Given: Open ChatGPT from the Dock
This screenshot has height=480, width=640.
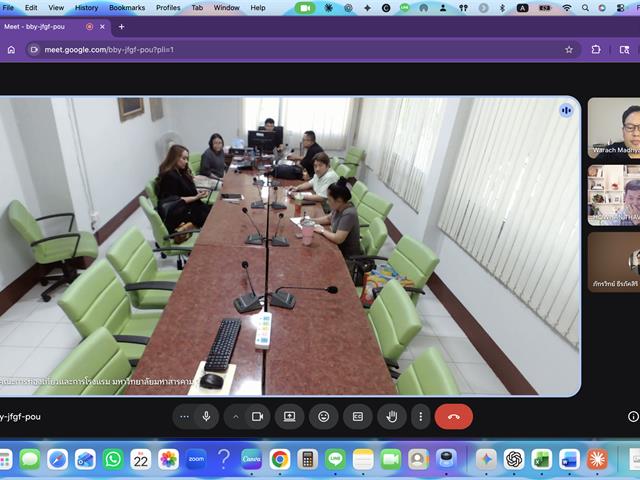Looking at the screenshot, I should pyautogui.click(x=514, y=460).
